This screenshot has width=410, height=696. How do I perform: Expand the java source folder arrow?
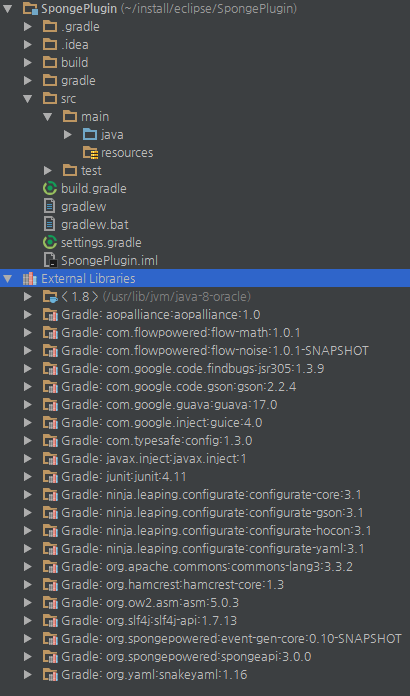[x=68, y=134]
